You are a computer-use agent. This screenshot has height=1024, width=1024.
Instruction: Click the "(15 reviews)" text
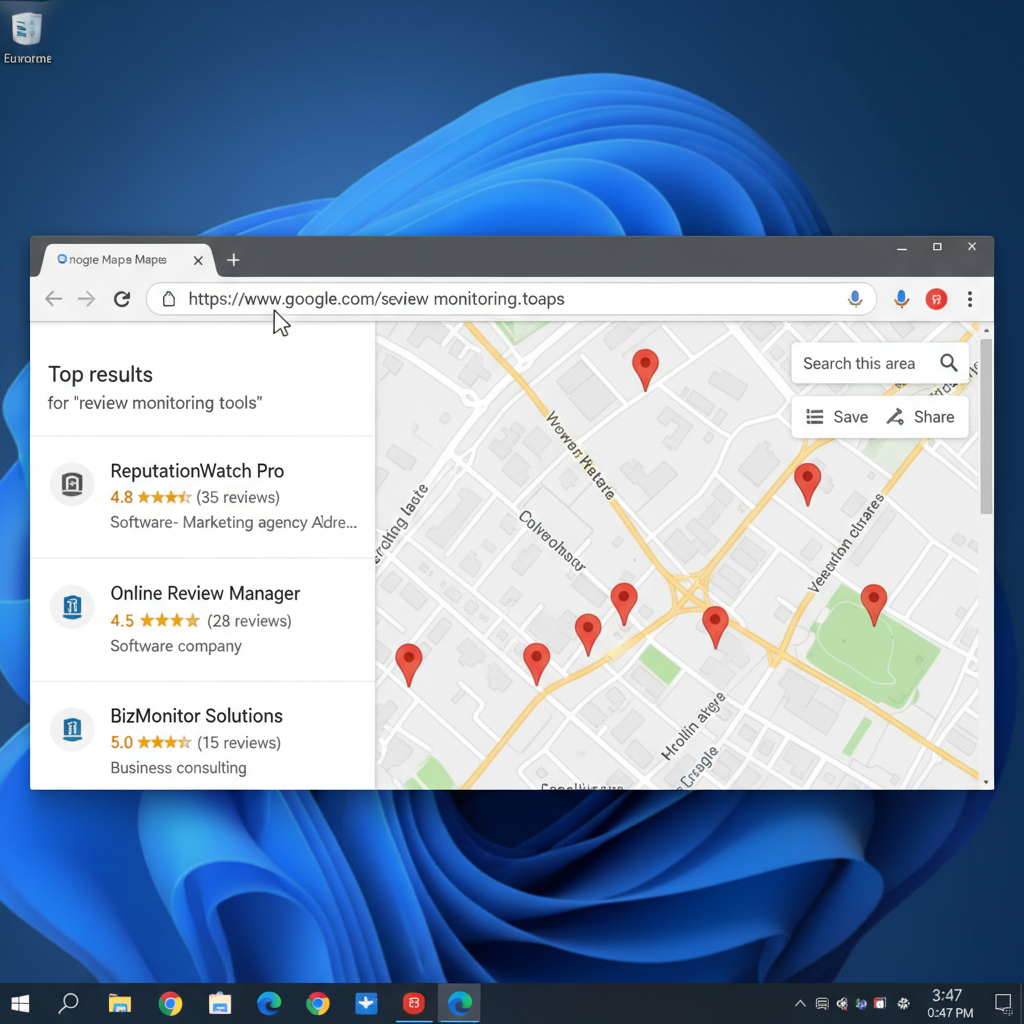click(239, 743)
